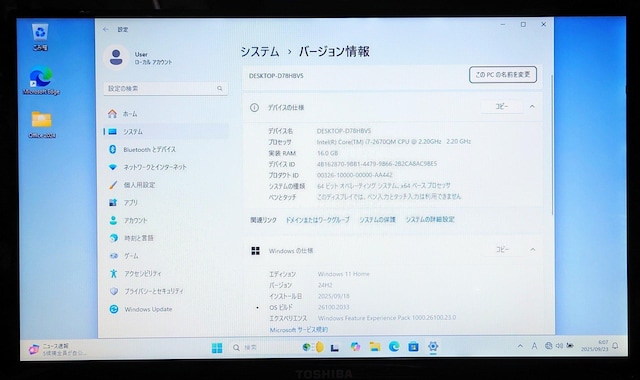The height and width of the screenshot is (380, 640).
Task: Click the Windows logo beside Windows の仕様
Action: click(x=256, y=251)
